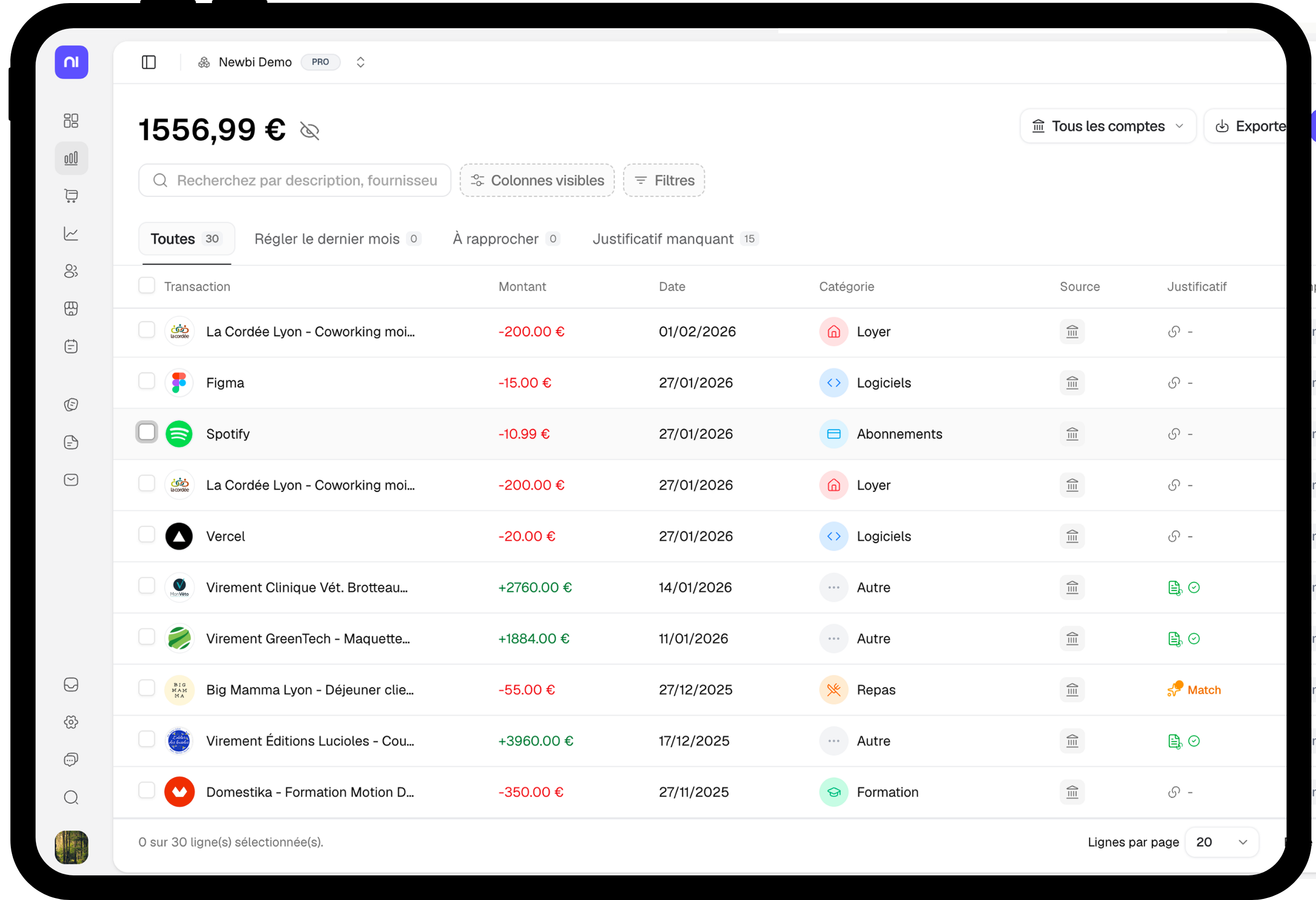The height and width of the screenshot is (900, 1316).
Task: Open the dashboard grid icon in sidebar
Action: 71,121
